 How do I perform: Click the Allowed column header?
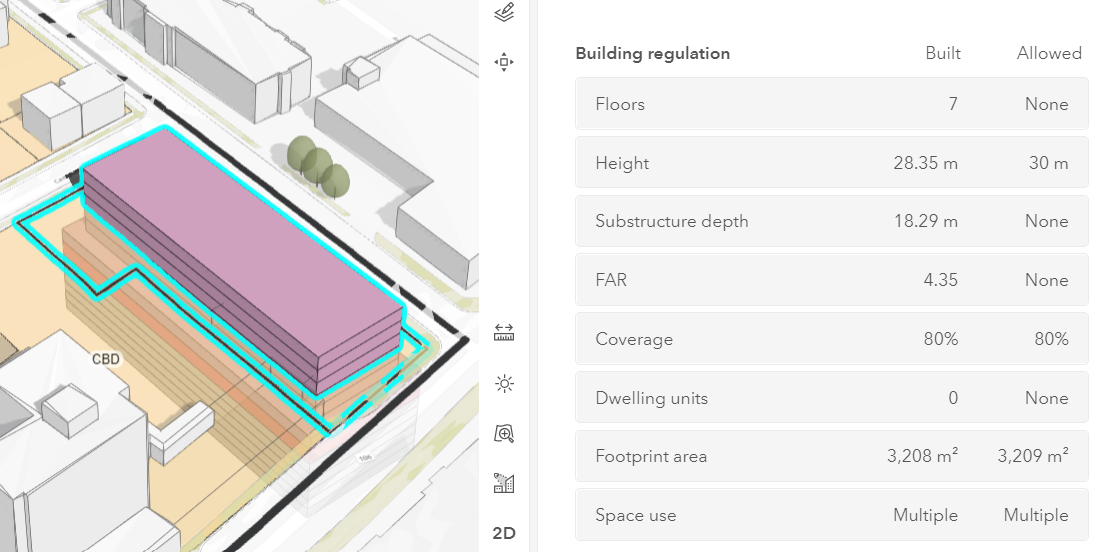(x=1049, y=53)
